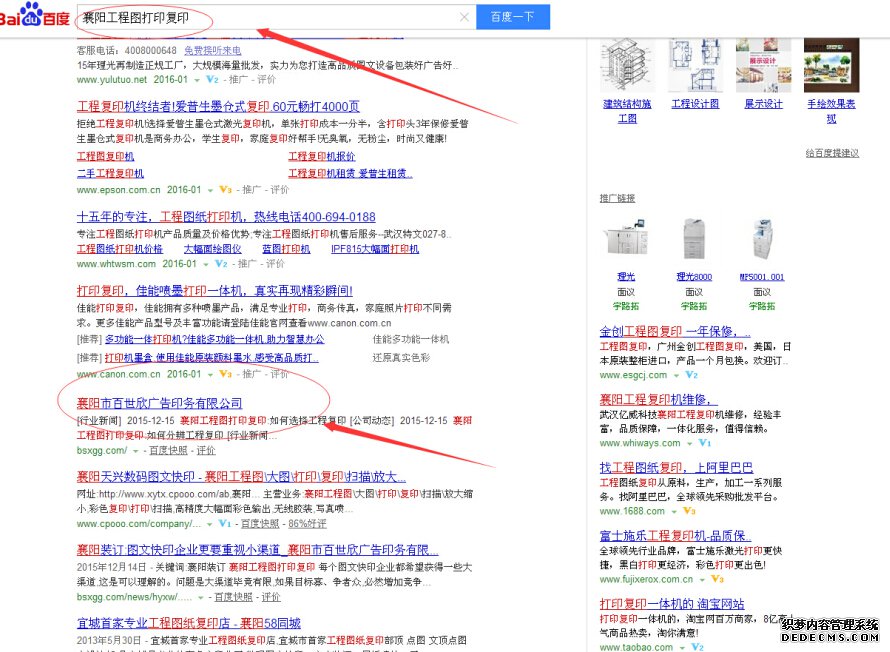Screen dimensions: 890x652
Task: Open sidebar ad 找工程图纸复印, 上阿里巴巴
Action: pyautogui.click(x=676, y=468)
